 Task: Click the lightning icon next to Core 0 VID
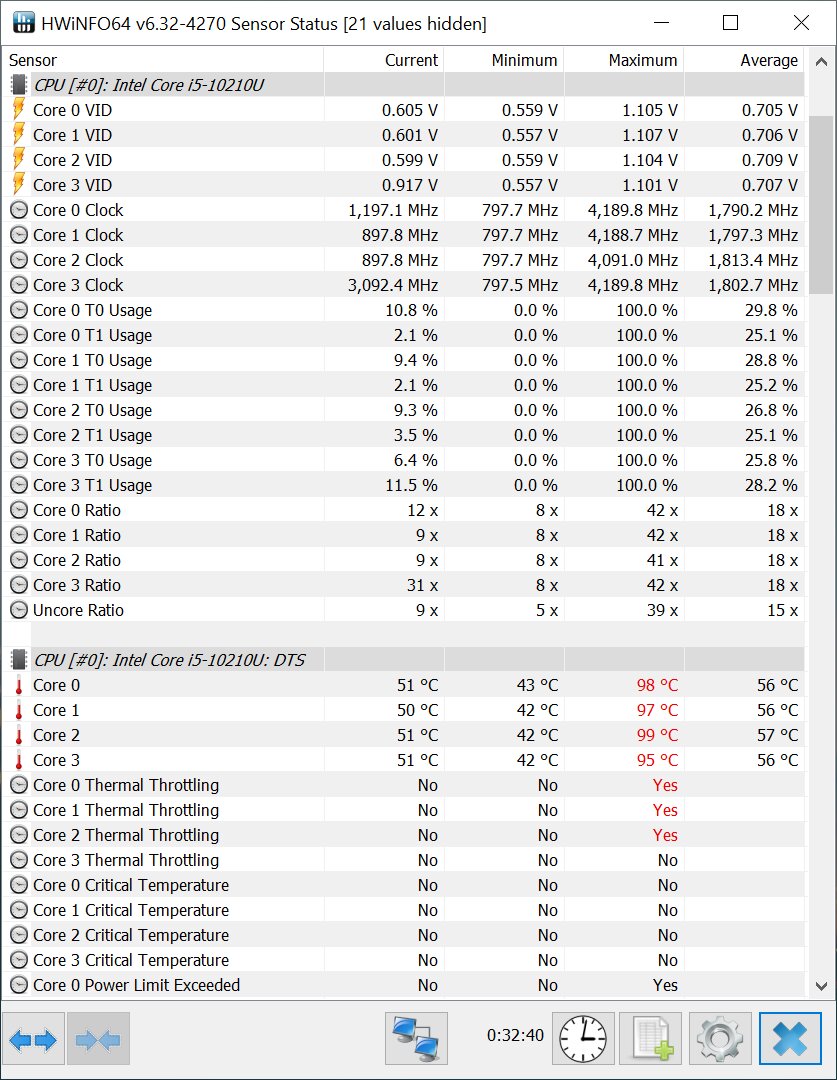19,110
